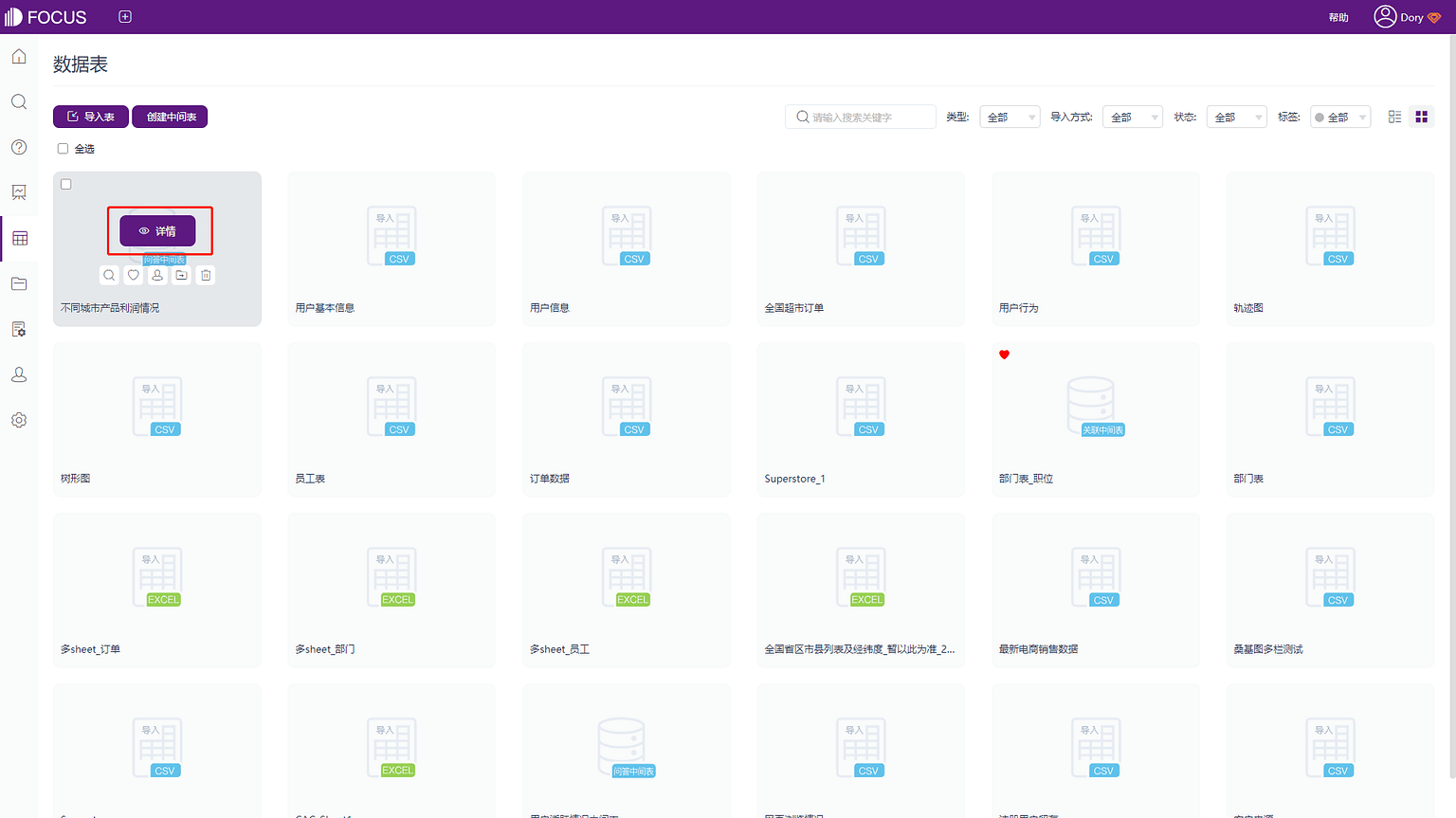This screenshot has height=818, width=1456.
Task: Open the sidebar icon below the folder icon
Action: 19,329
